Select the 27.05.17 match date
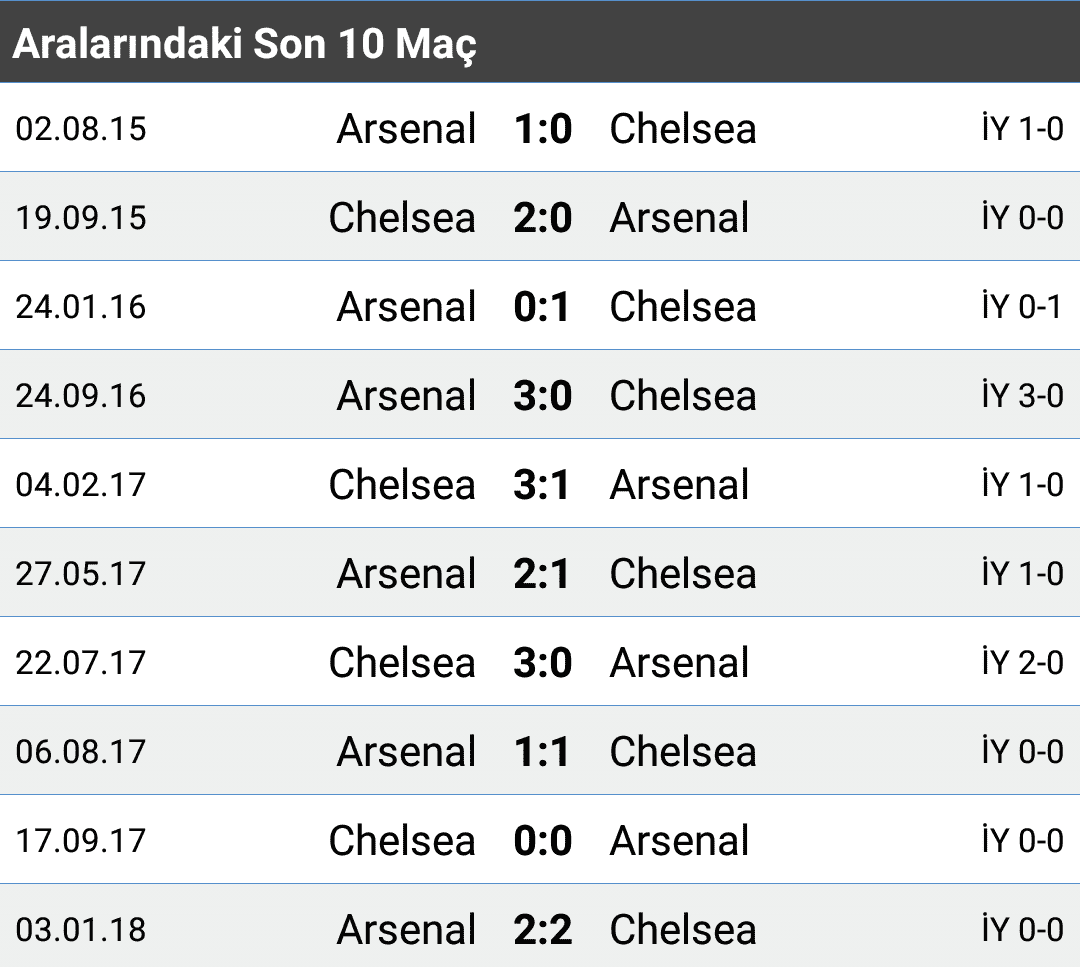The image size is (1080, 967). [x=81, y=574]
